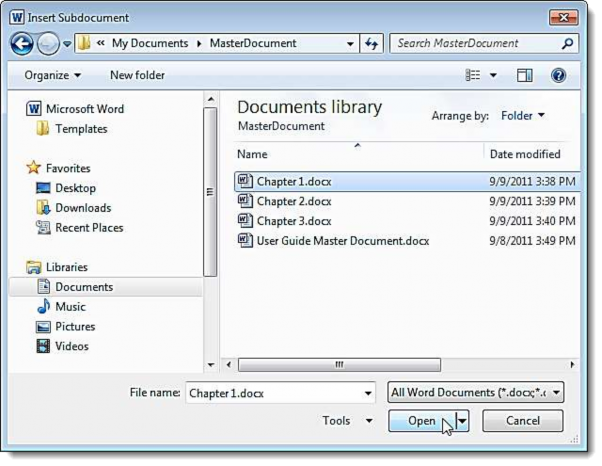Image resolution: width=602 pixels, height=466 pixels.
Task: Open Recent Places
Action: click(89, 228)
